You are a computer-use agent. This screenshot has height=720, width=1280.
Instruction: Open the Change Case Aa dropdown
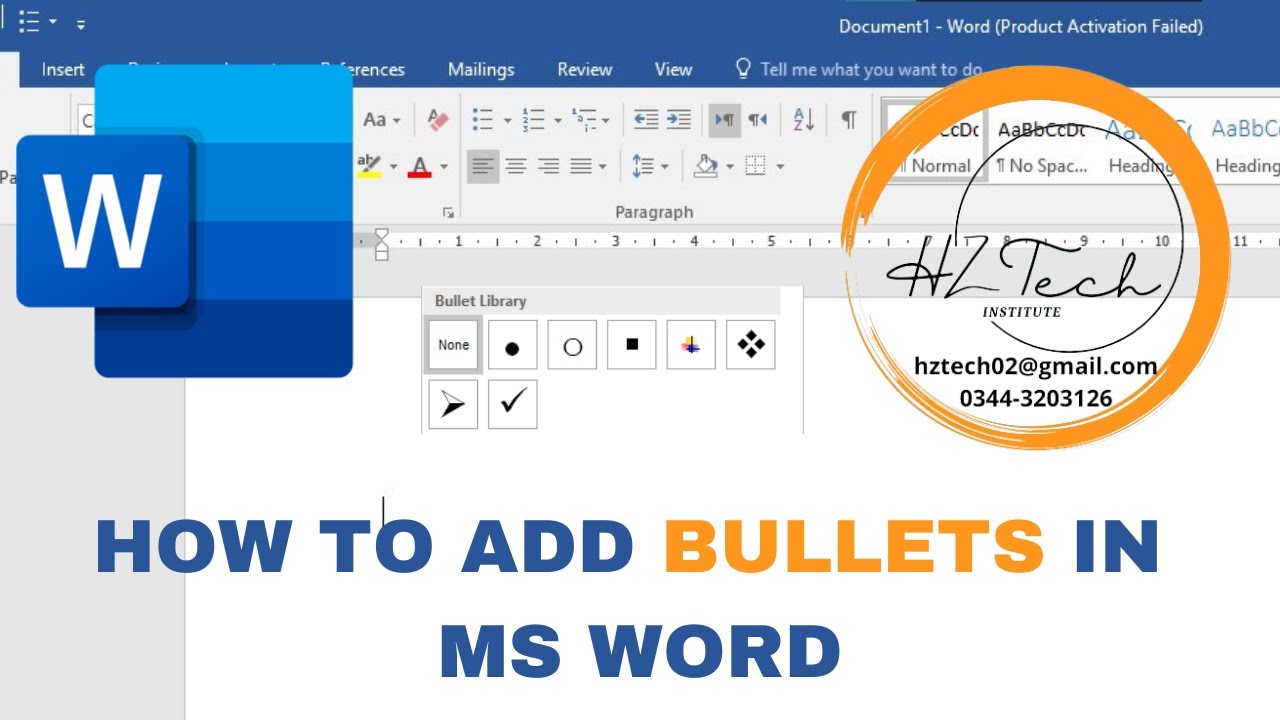point(381,120)
